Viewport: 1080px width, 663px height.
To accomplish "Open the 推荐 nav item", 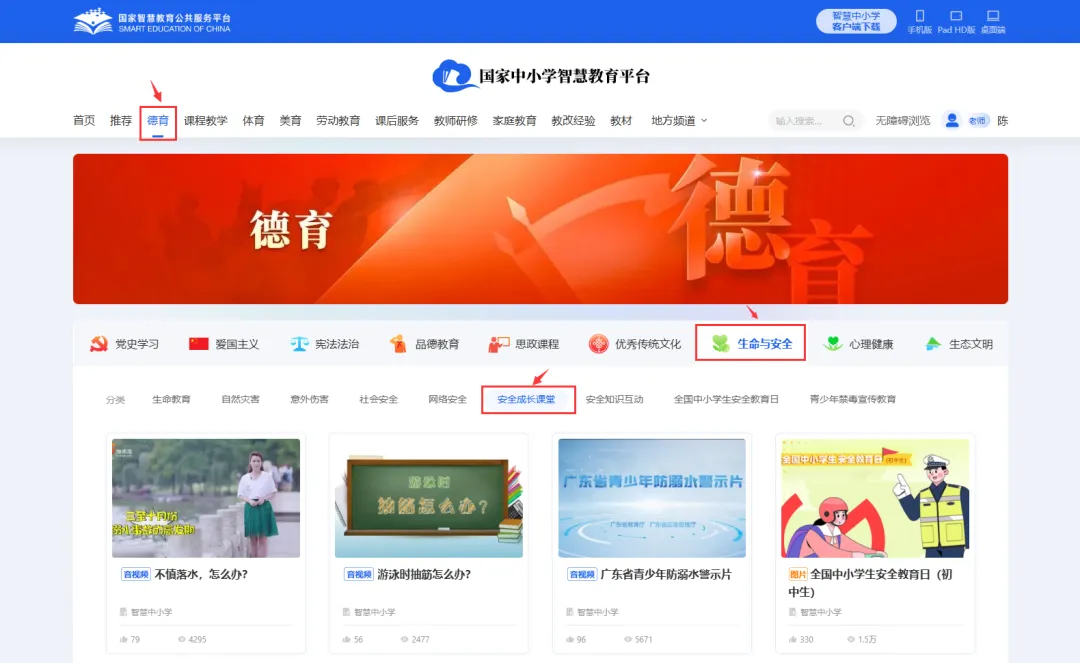I will tap(121, 120).
